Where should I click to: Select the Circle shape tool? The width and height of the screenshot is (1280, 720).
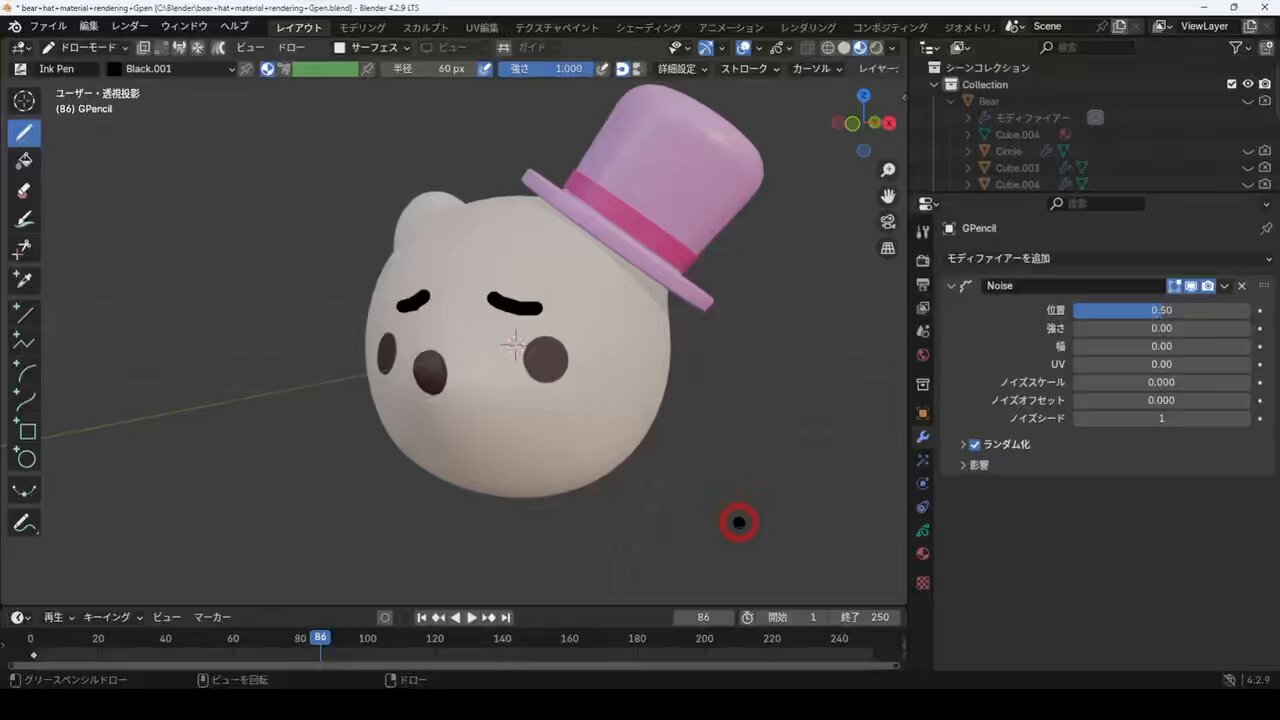25,460
